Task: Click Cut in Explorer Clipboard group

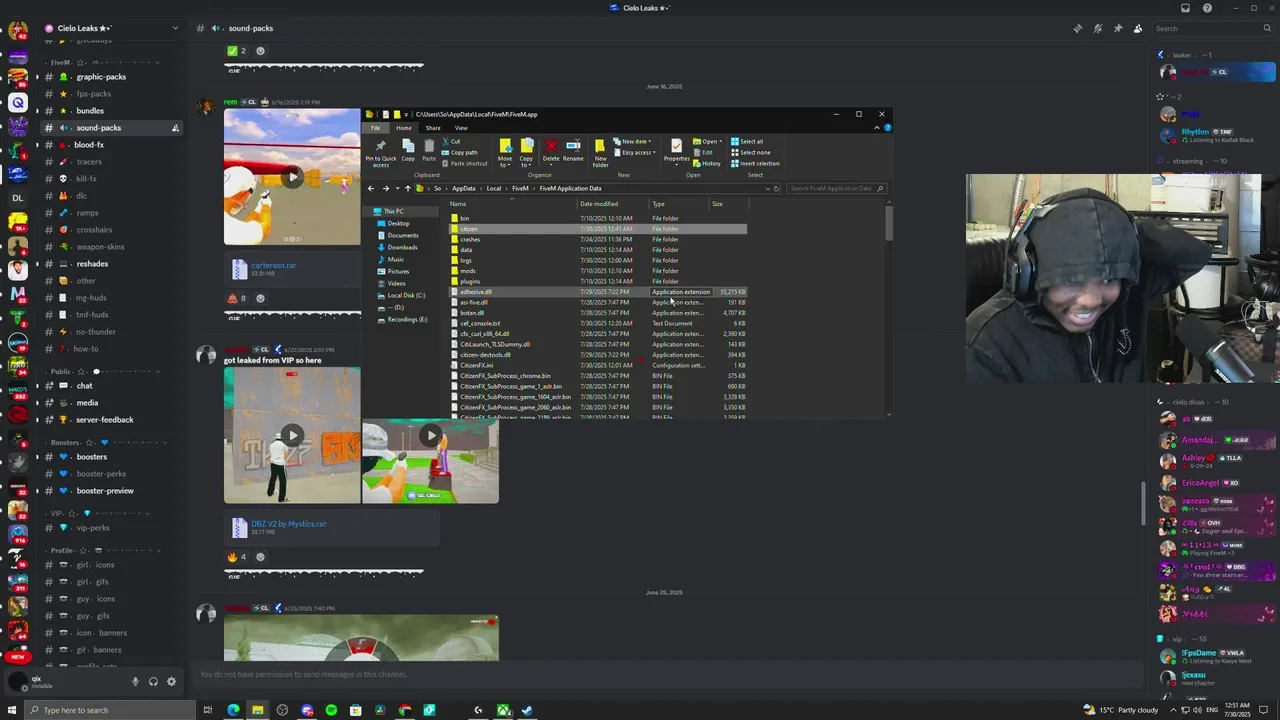Action: click(x=453, y=141)
